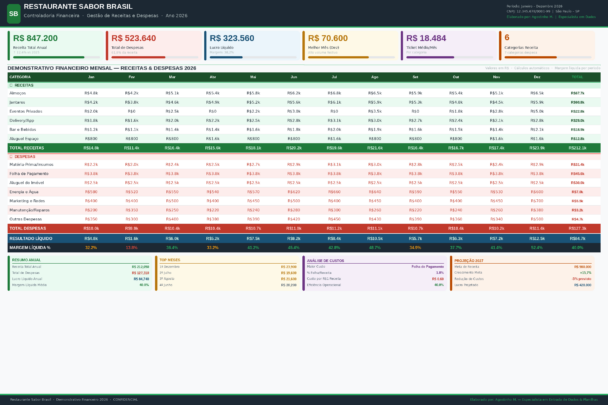Expand the RESUMO ANUAL panel header
The image size is (608, 405).
pyautogui.click(x=26, y=258)
